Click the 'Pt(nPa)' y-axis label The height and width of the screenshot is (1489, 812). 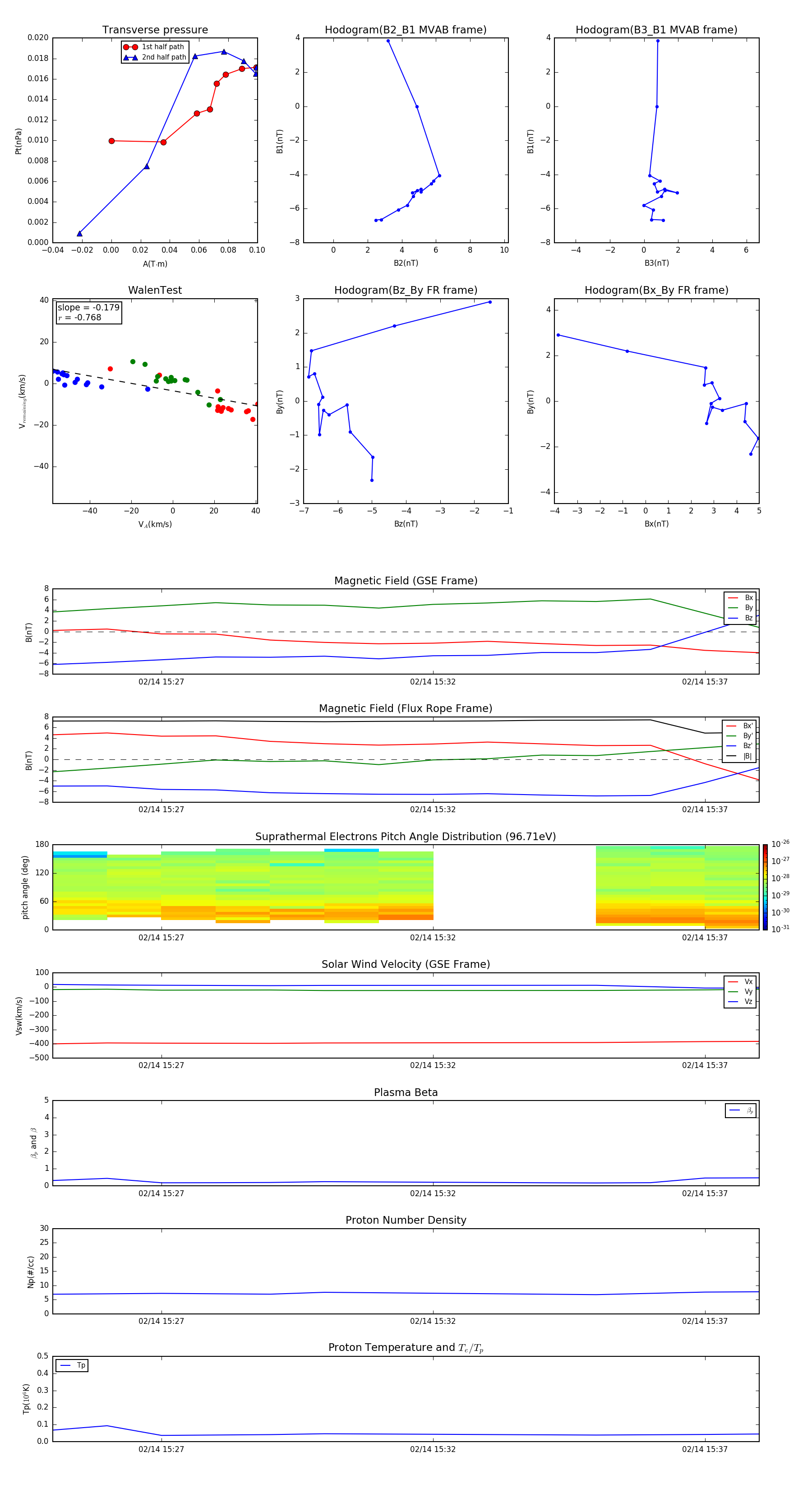[18, 141]
